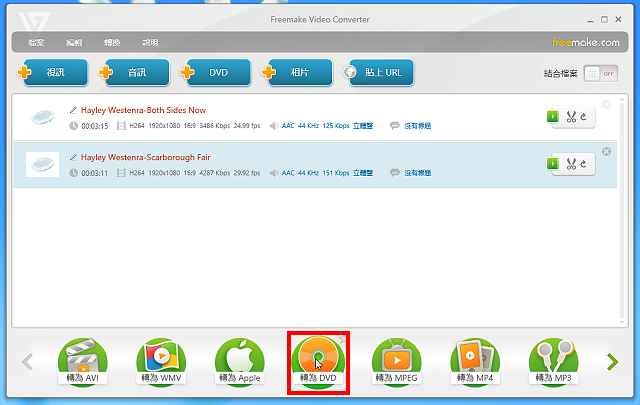
Task: Visit the freemake.com link
Action: coord(586,42)
